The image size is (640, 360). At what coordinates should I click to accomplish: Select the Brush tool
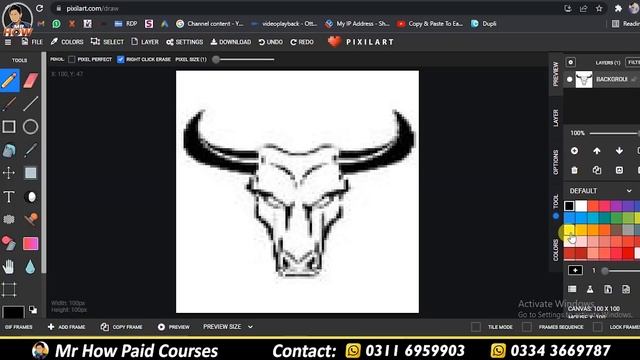pyautogui.click(x=9, y=104)
